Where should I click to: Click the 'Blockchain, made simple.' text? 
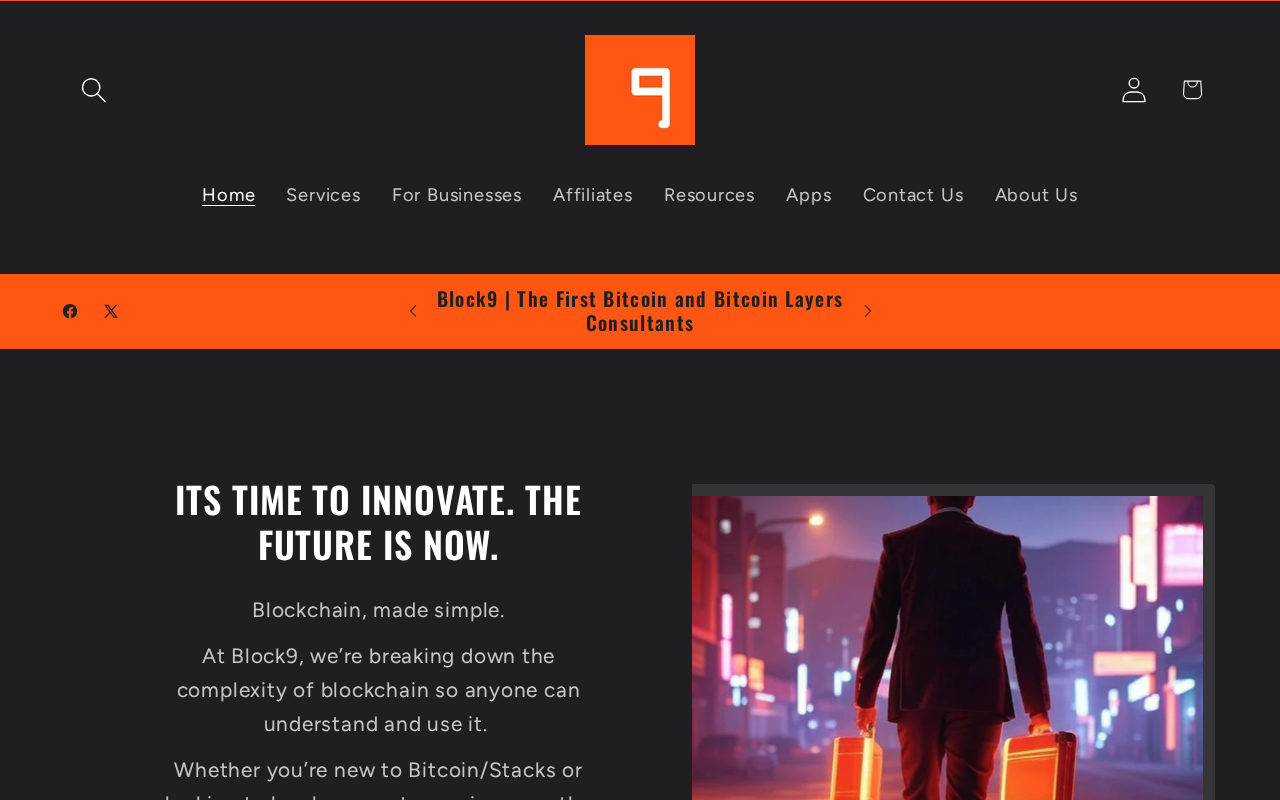click(378, 610)
